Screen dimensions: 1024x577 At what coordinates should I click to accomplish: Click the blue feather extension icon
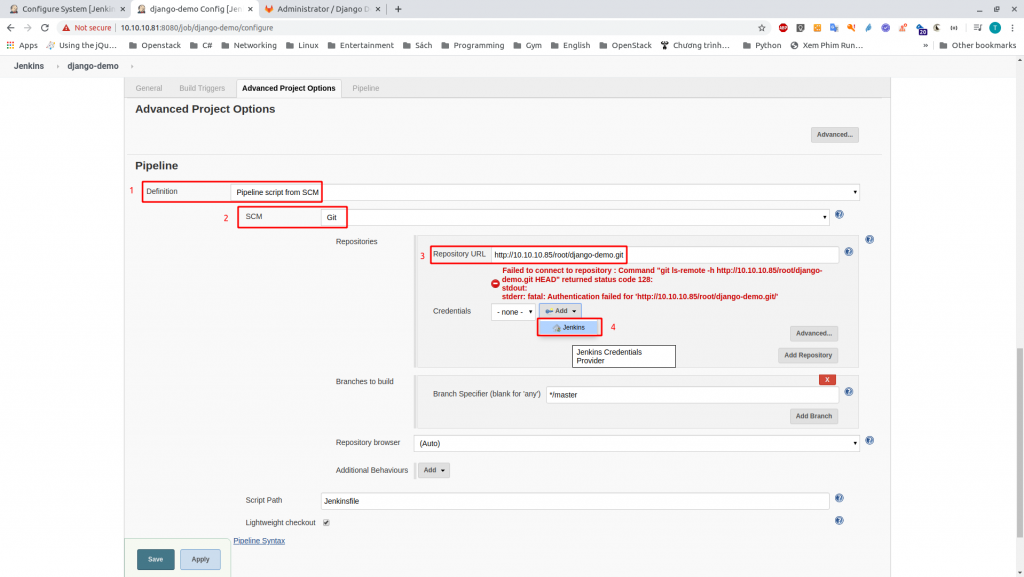868,27
